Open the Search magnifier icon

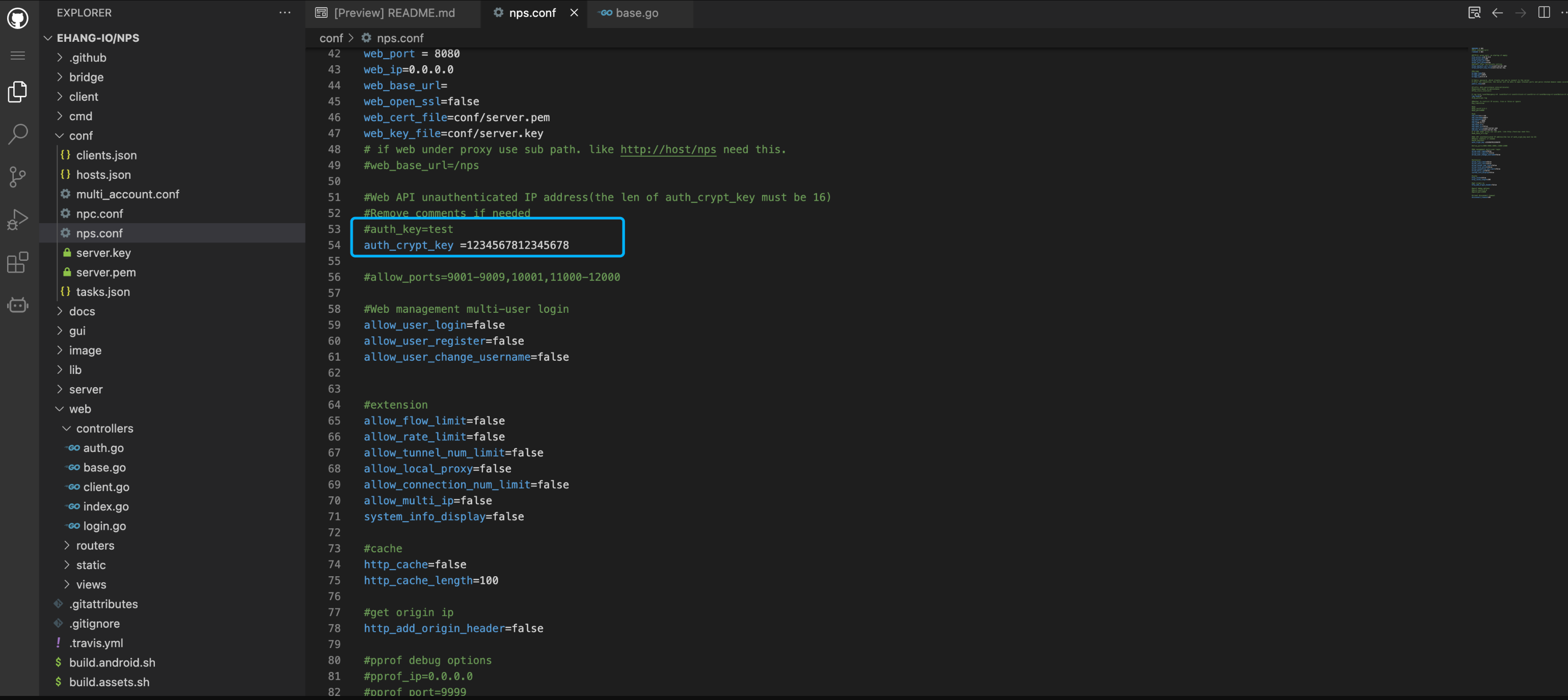tap(18, 134)
